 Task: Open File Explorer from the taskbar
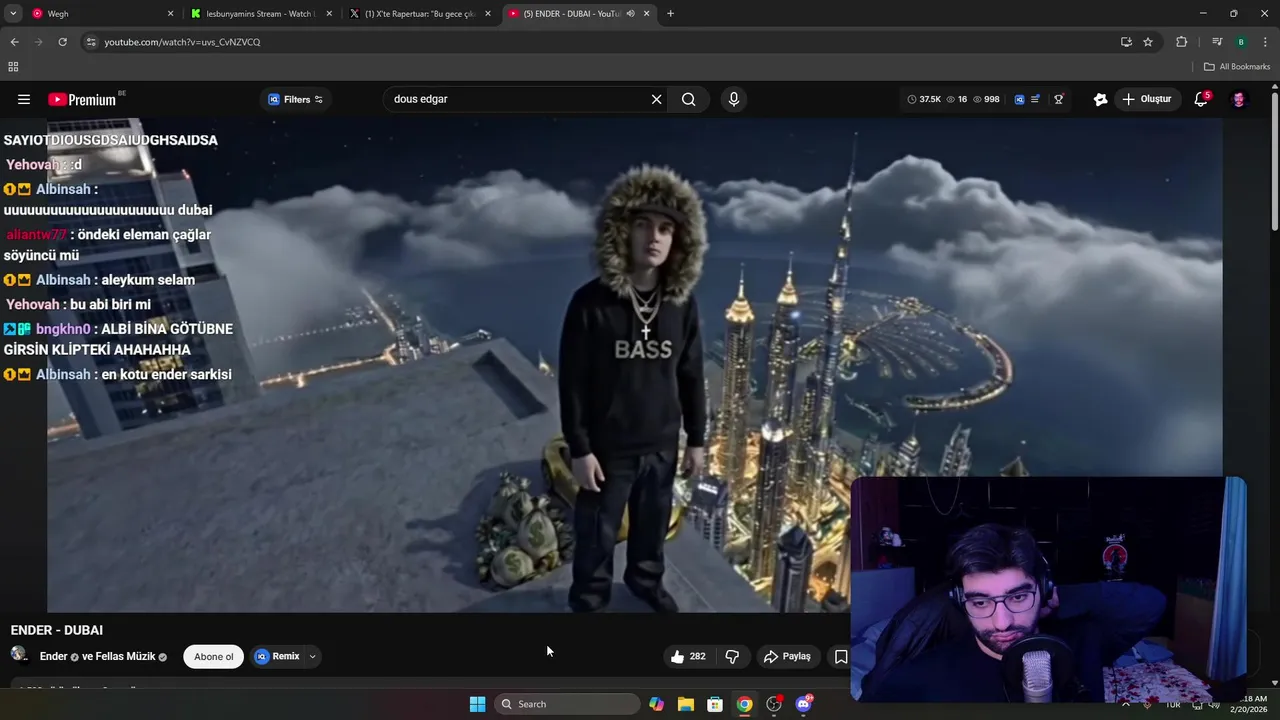686,704
